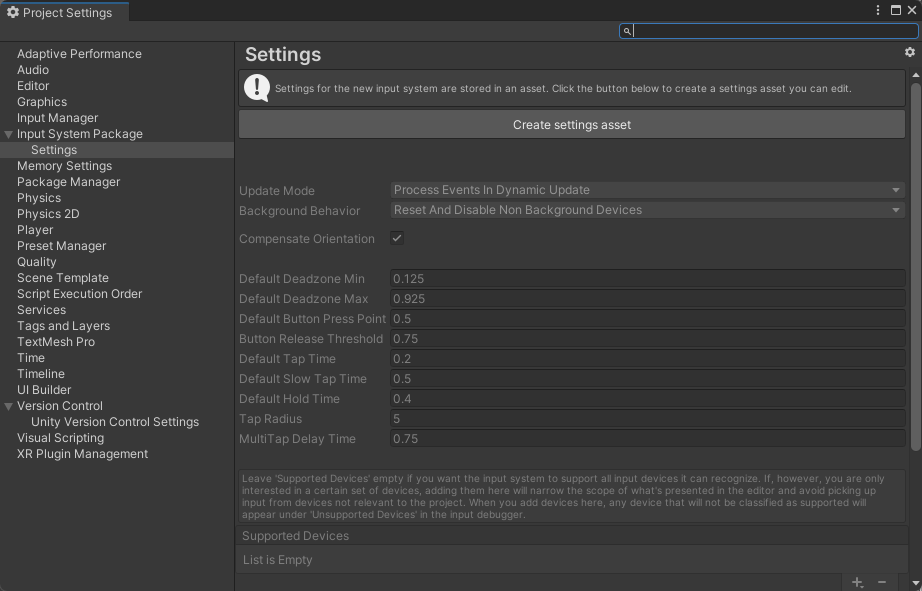922x591 pixels.
Task: Click inside the Default Tap Time field
Action: pos(647,358)
